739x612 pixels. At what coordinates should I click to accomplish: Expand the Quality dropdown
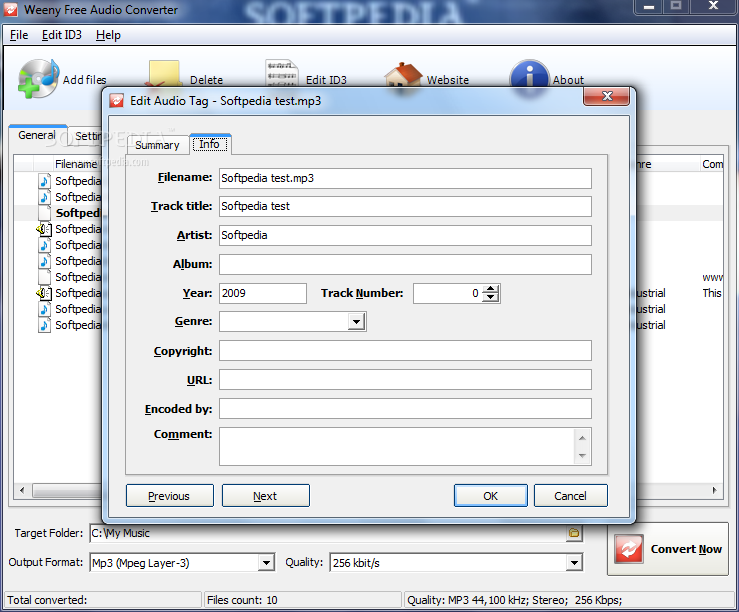coord(574,563)
